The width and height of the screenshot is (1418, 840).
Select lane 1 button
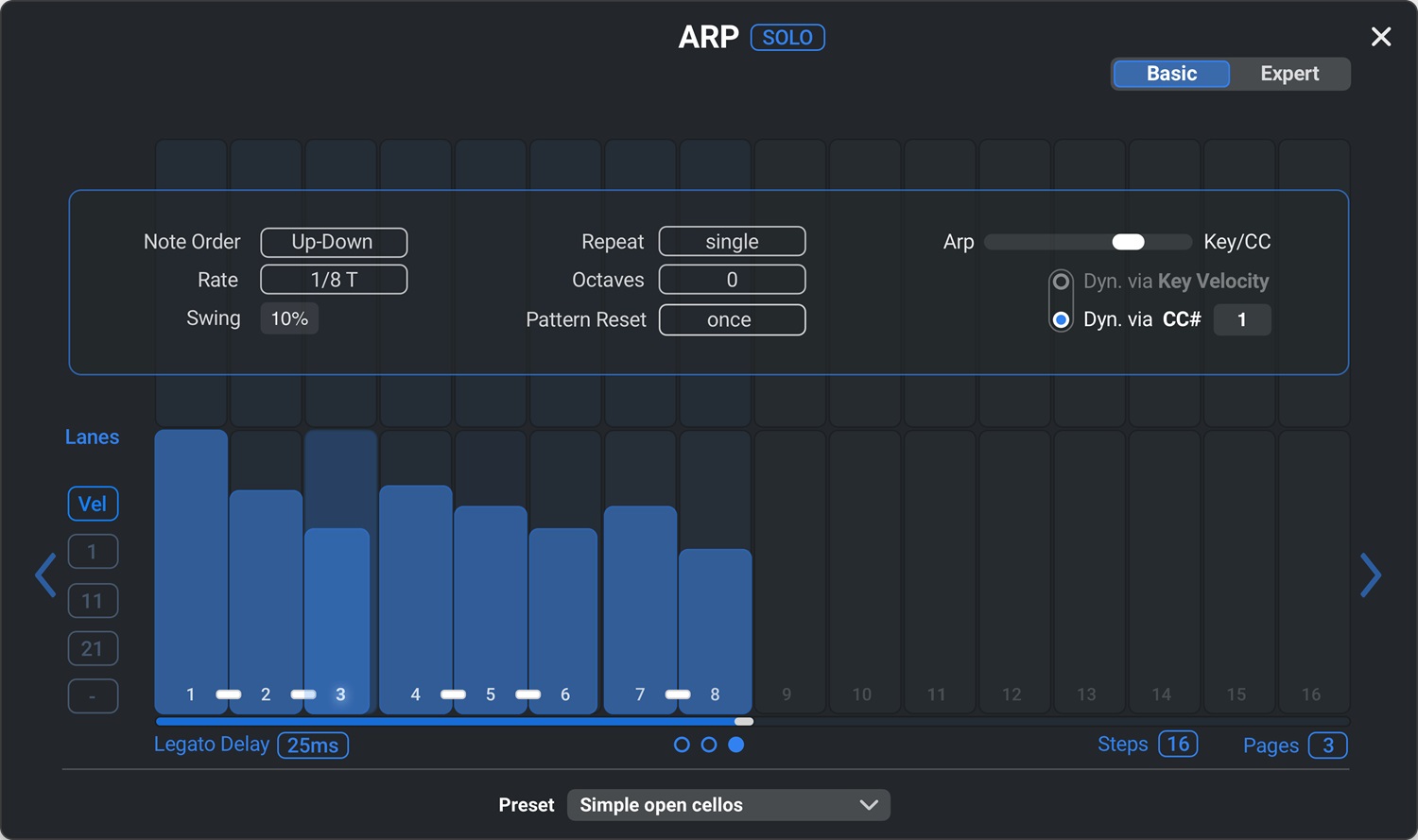tap(93, 552)
